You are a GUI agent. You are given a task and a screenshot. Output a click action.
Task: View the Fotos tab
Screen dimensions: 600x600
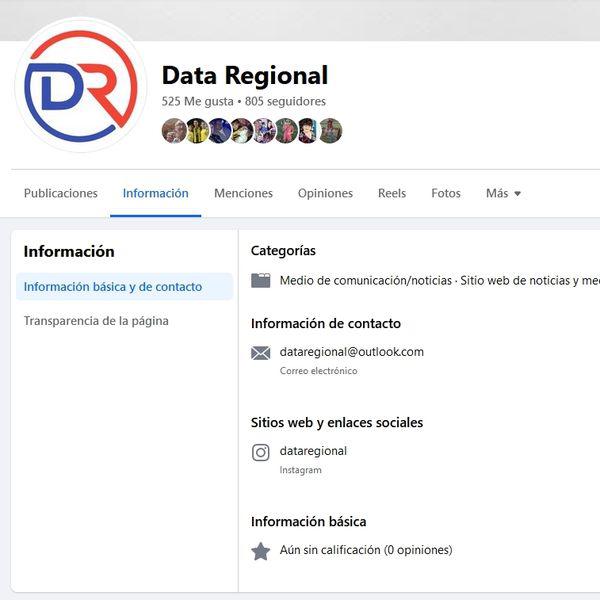point(446,194)
